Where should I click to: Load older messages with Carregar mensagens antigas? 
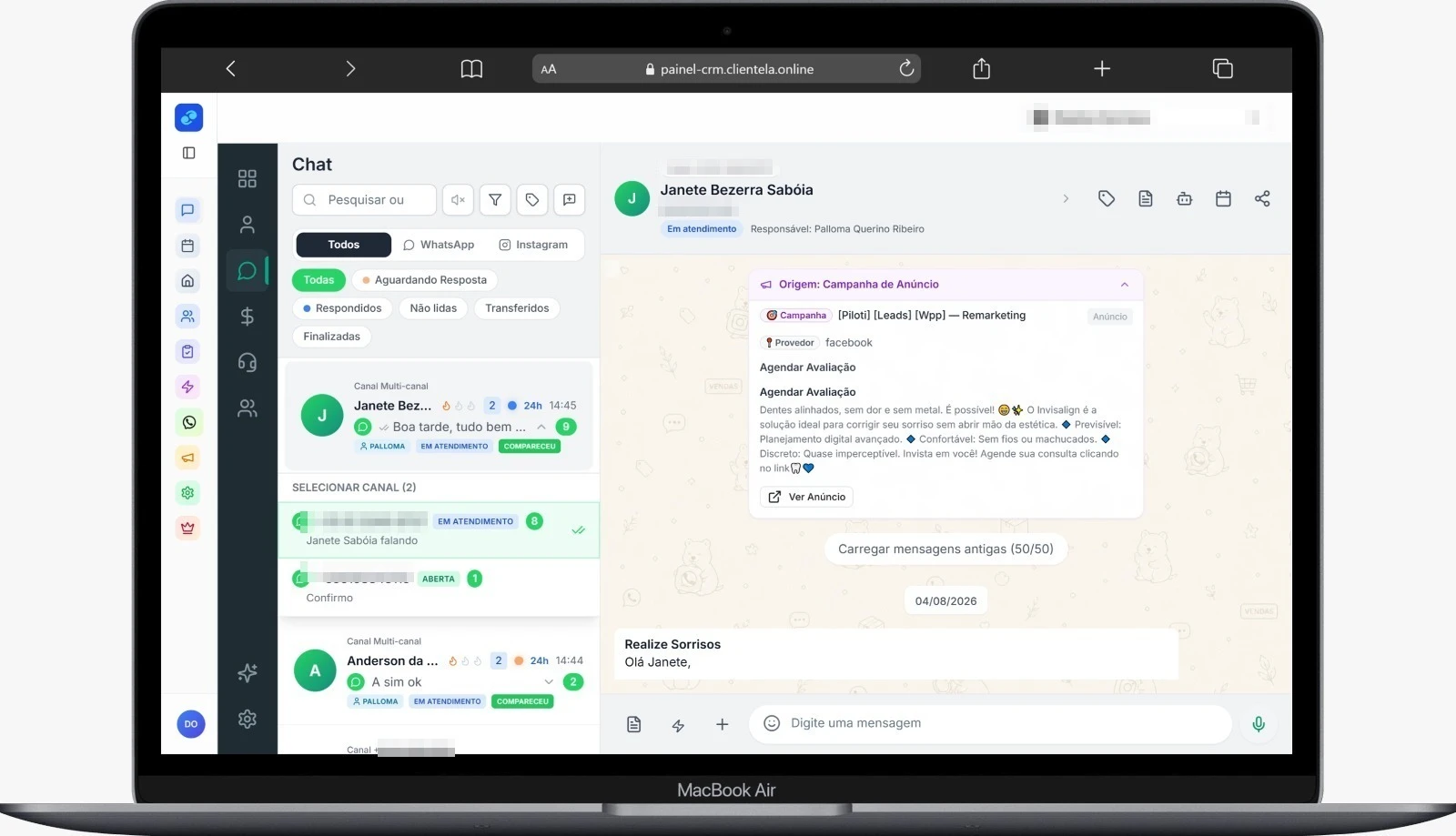945,549
